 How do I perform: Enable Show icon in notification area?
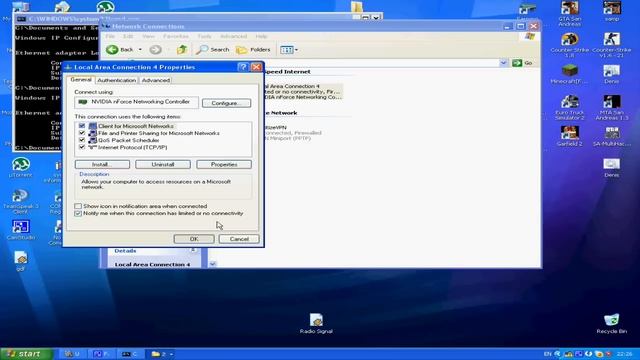click(x=78, y=206)
